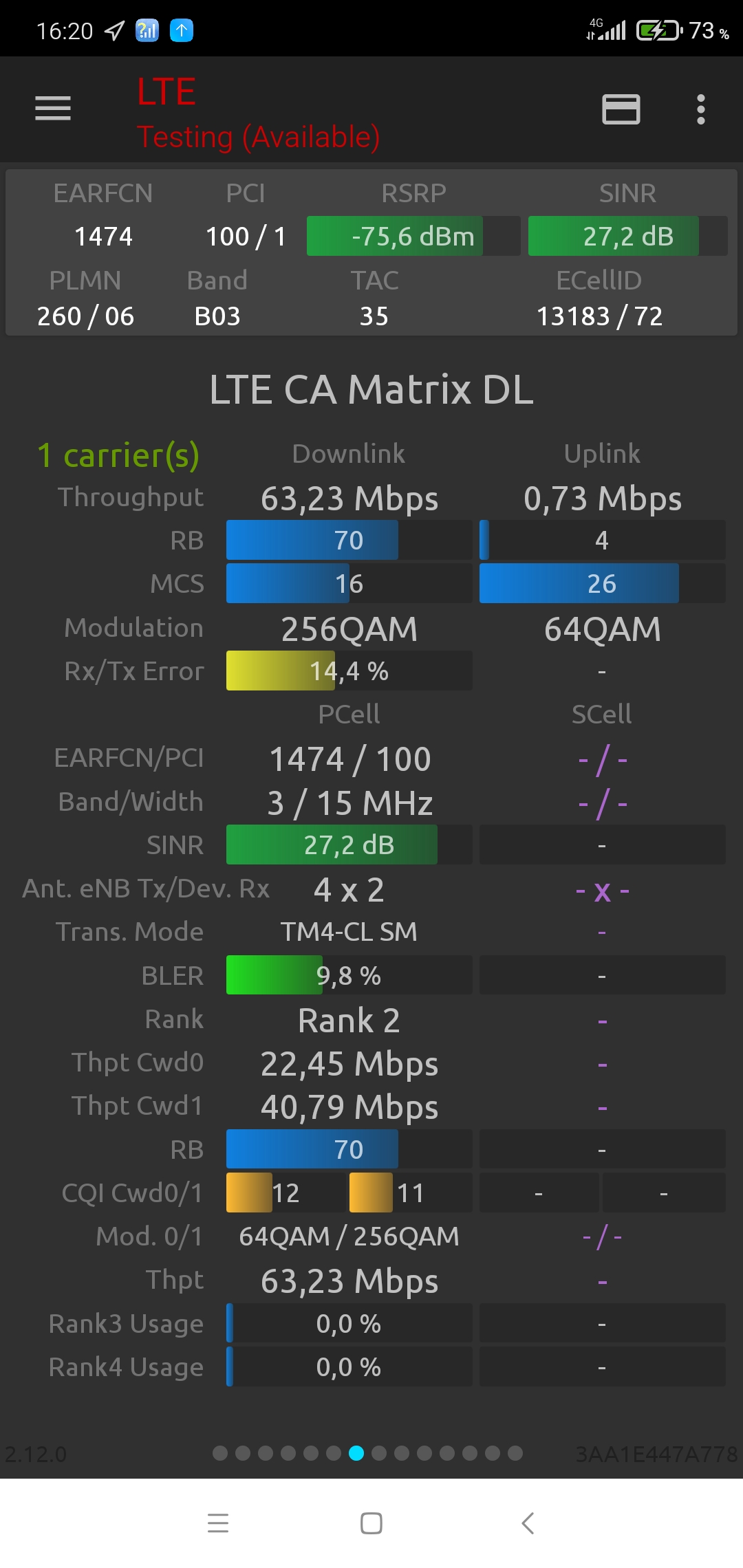
Task: Tap the RSRP -75,6 dBm bar
Action: coord(413,236)
